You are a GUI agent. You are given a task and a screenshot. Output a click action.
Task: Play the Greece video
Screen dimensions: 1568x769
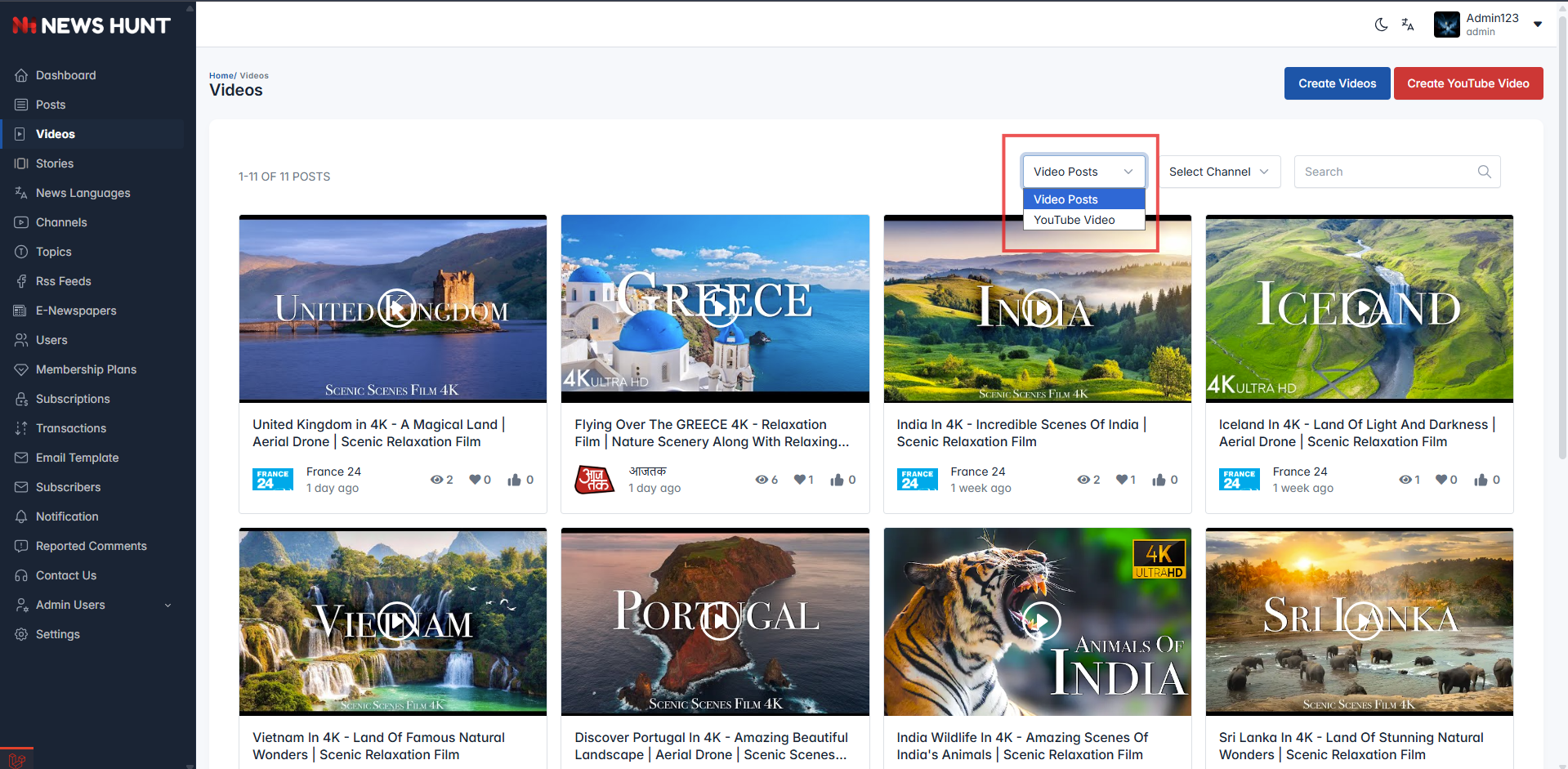719,308
